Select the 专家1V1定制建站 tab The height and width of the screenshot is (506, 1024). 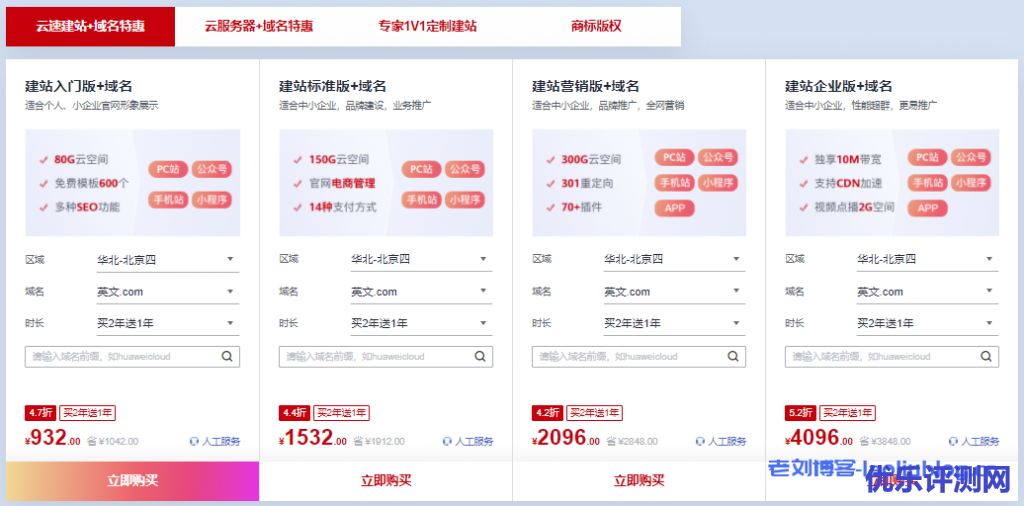click(x=428, y=26)
